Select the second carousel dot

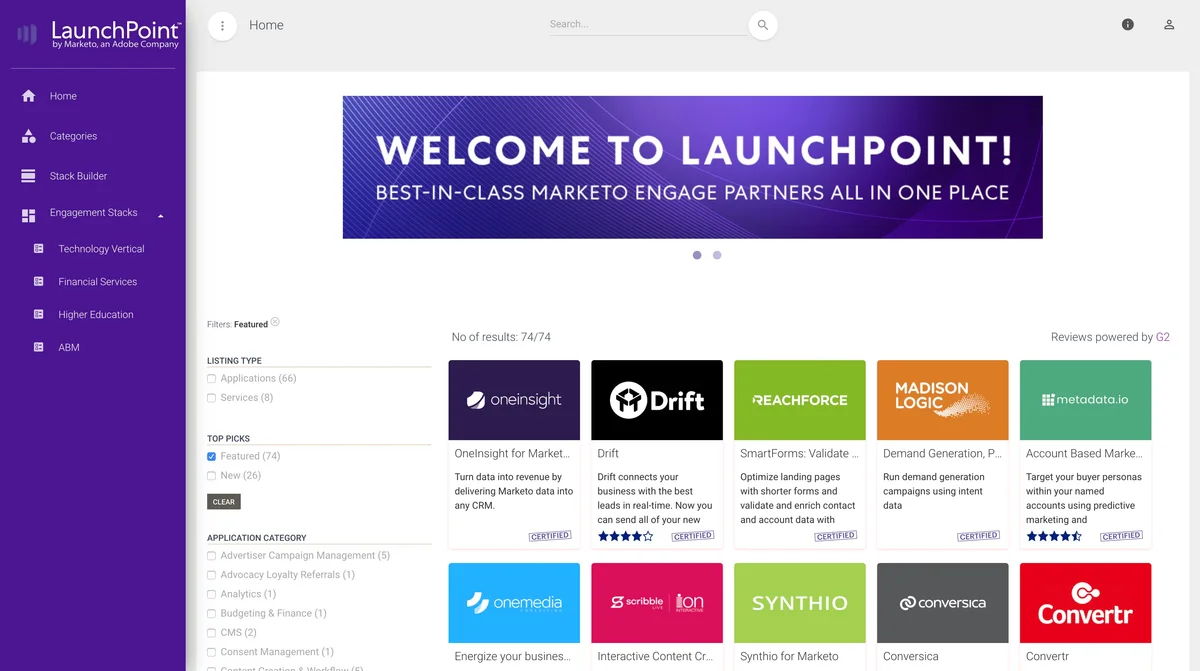(717, 255)
